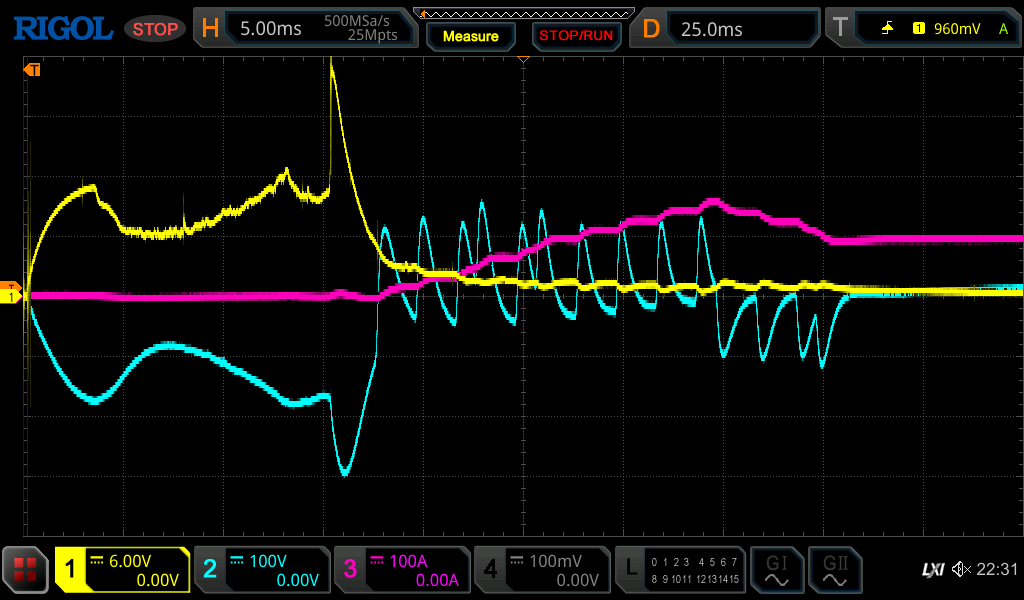The width and height of the screenshot is (1024, 600).
Task: Open the trigger settings showing 960mV
Action: pos(923,29)
